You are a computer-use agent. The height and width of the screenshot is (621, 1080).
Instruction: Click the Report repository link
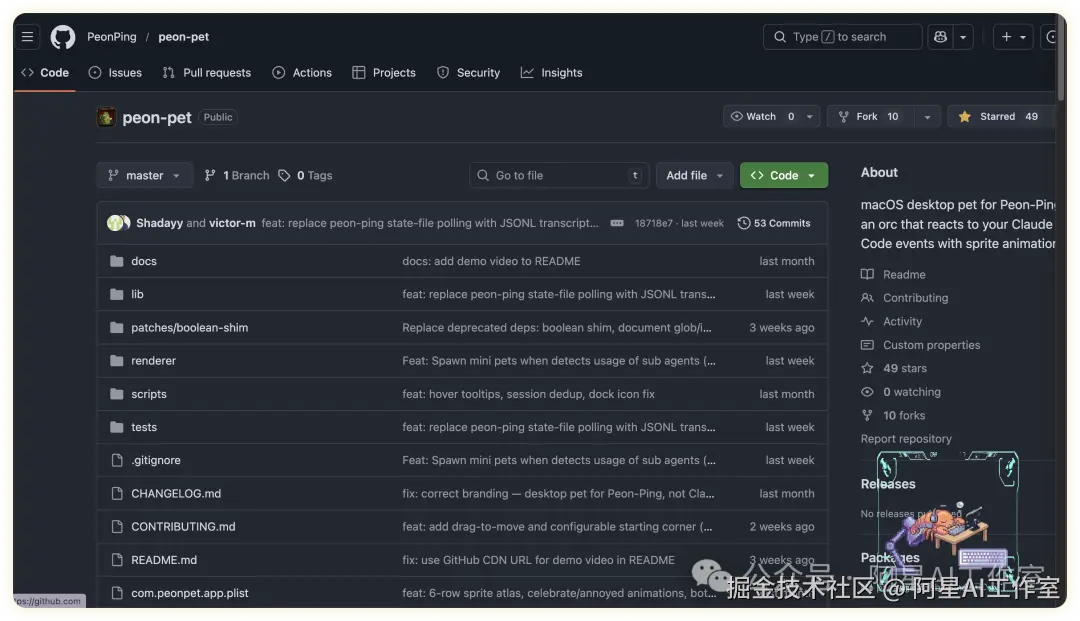tap(906, 439)
